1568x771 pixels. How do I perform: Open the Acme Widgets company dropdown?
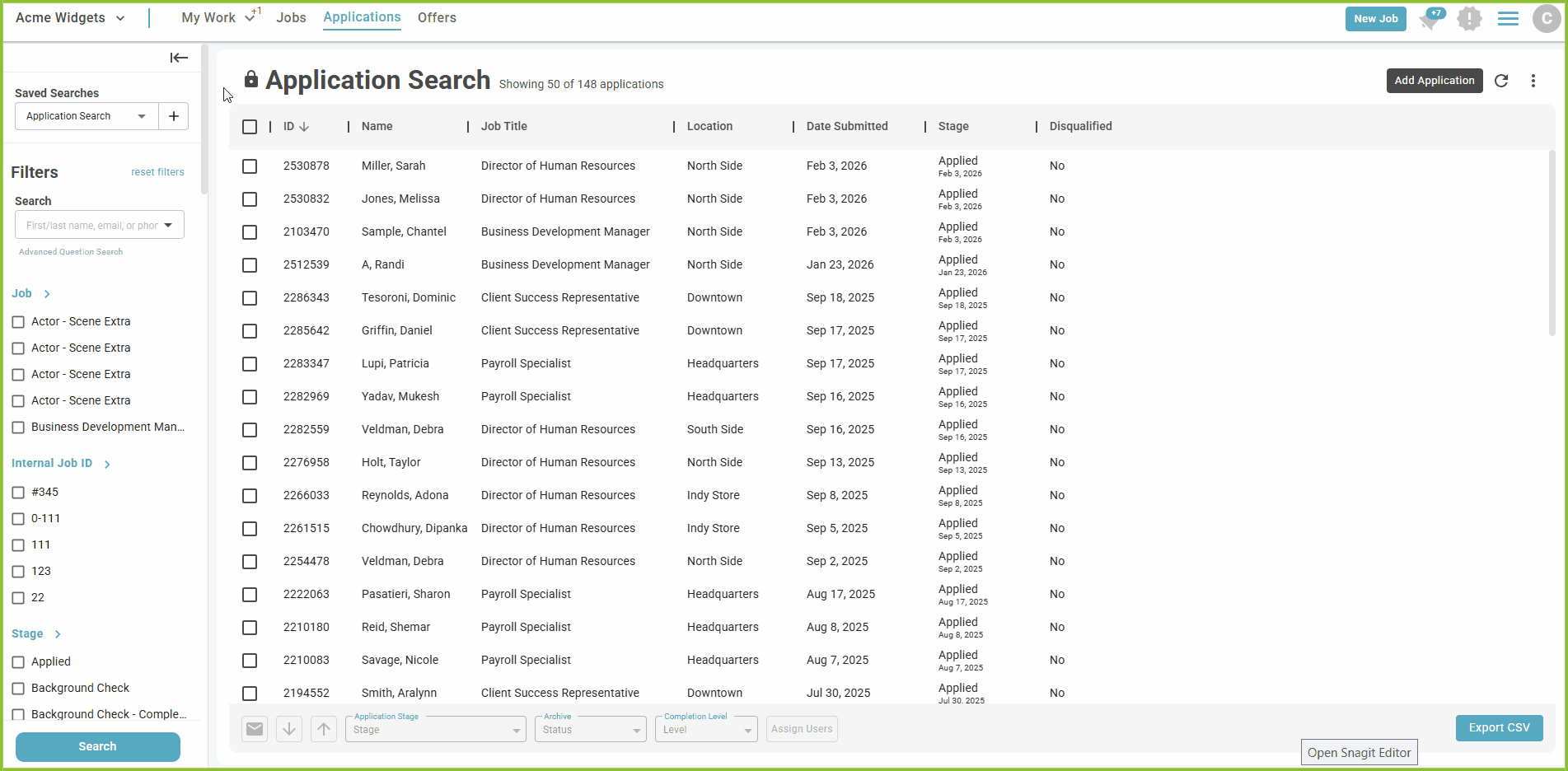70,18
